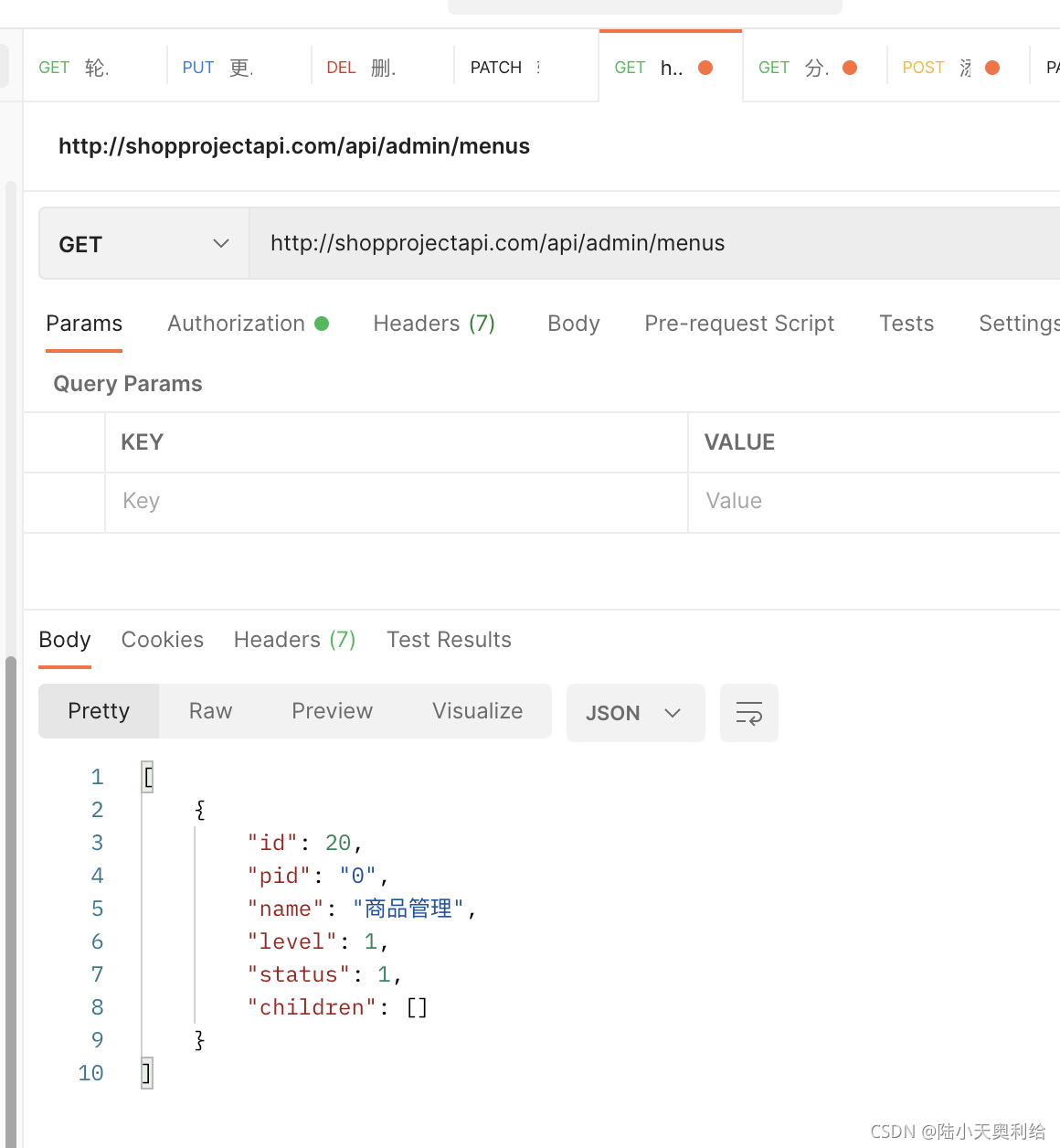Click the "status": 1 line
Viewport: 1060px width, 1148px height.
(x=324, y=974)
